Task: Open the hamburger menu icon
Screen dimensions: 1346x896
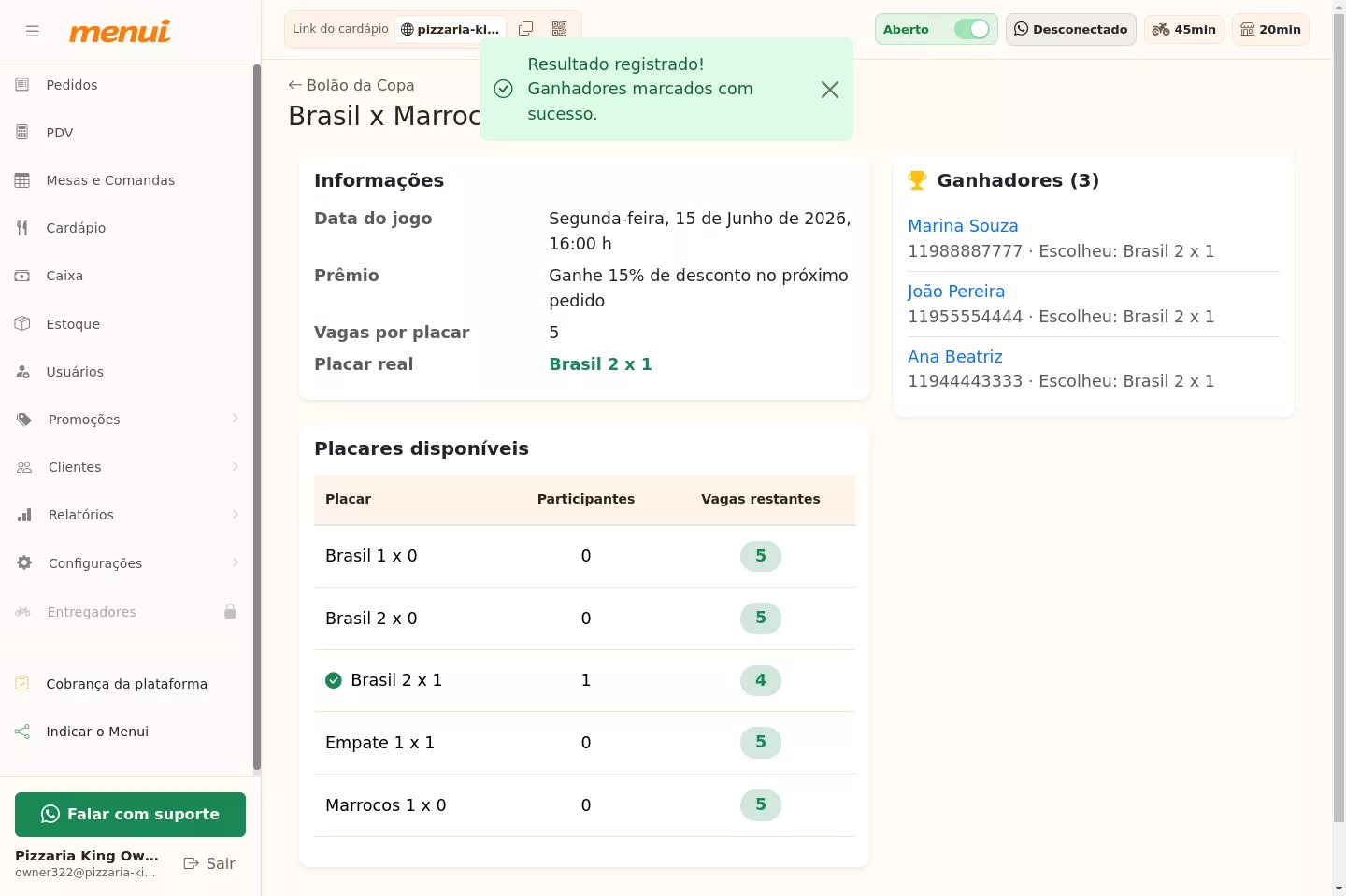Action: [x=33, y=31]
